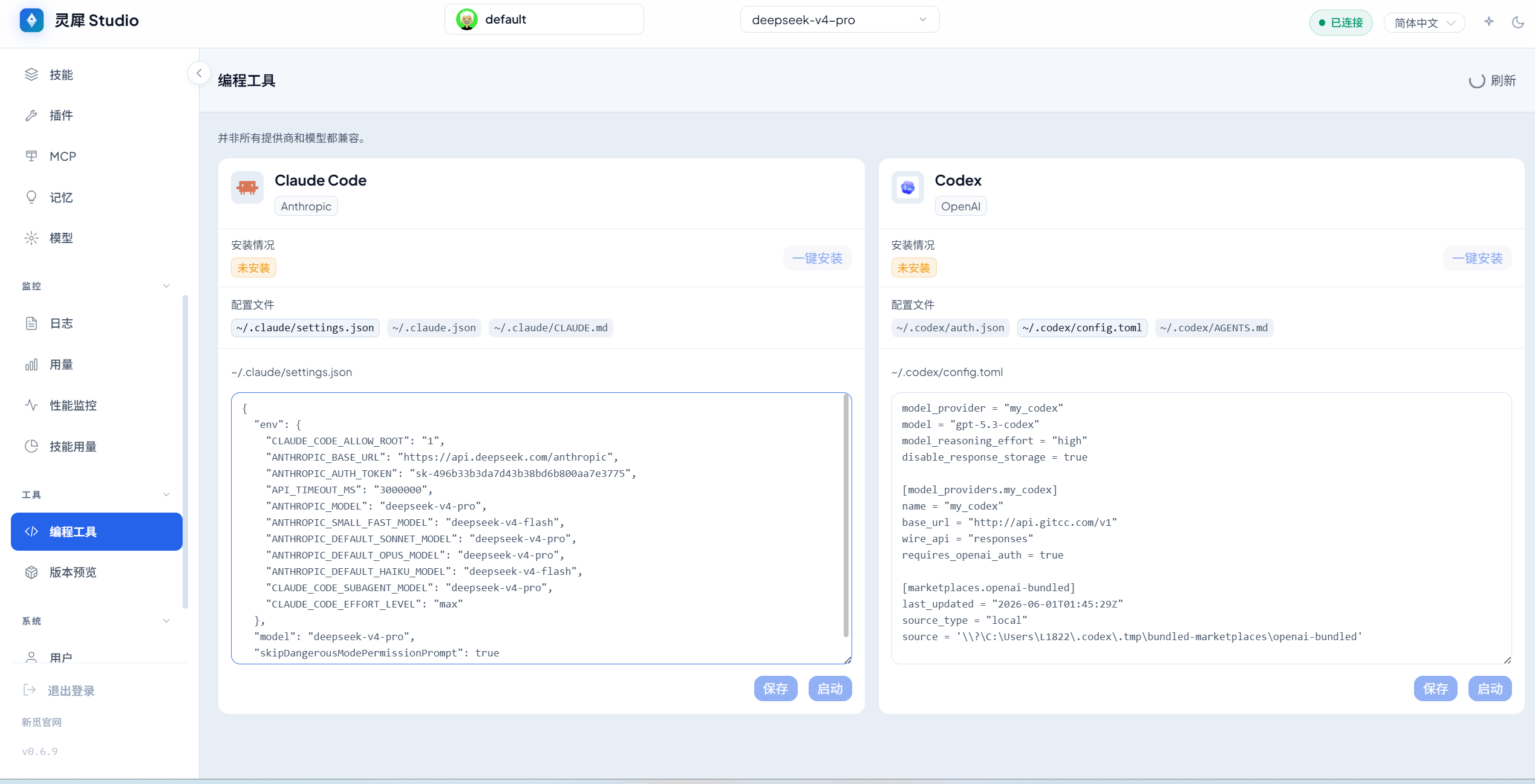The image size is (1535, 784).
Task: Click the OpenAI vendor tag
Action: [960, 206]
